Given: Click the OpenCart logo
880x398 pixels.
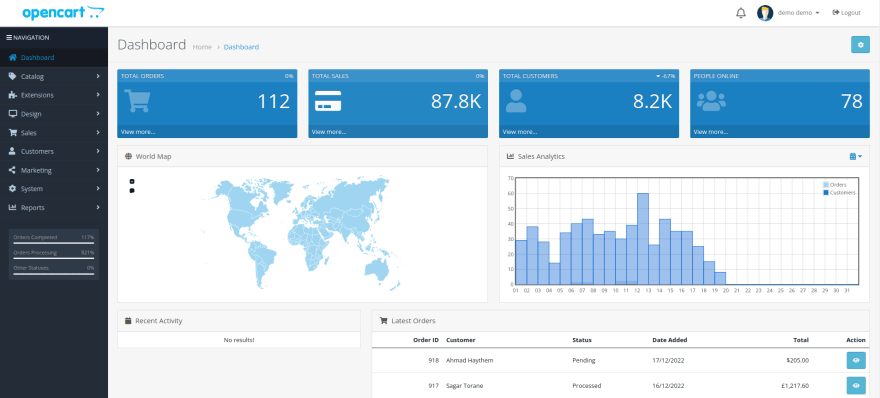Looking at the screenshot, I should click(63, 12).
